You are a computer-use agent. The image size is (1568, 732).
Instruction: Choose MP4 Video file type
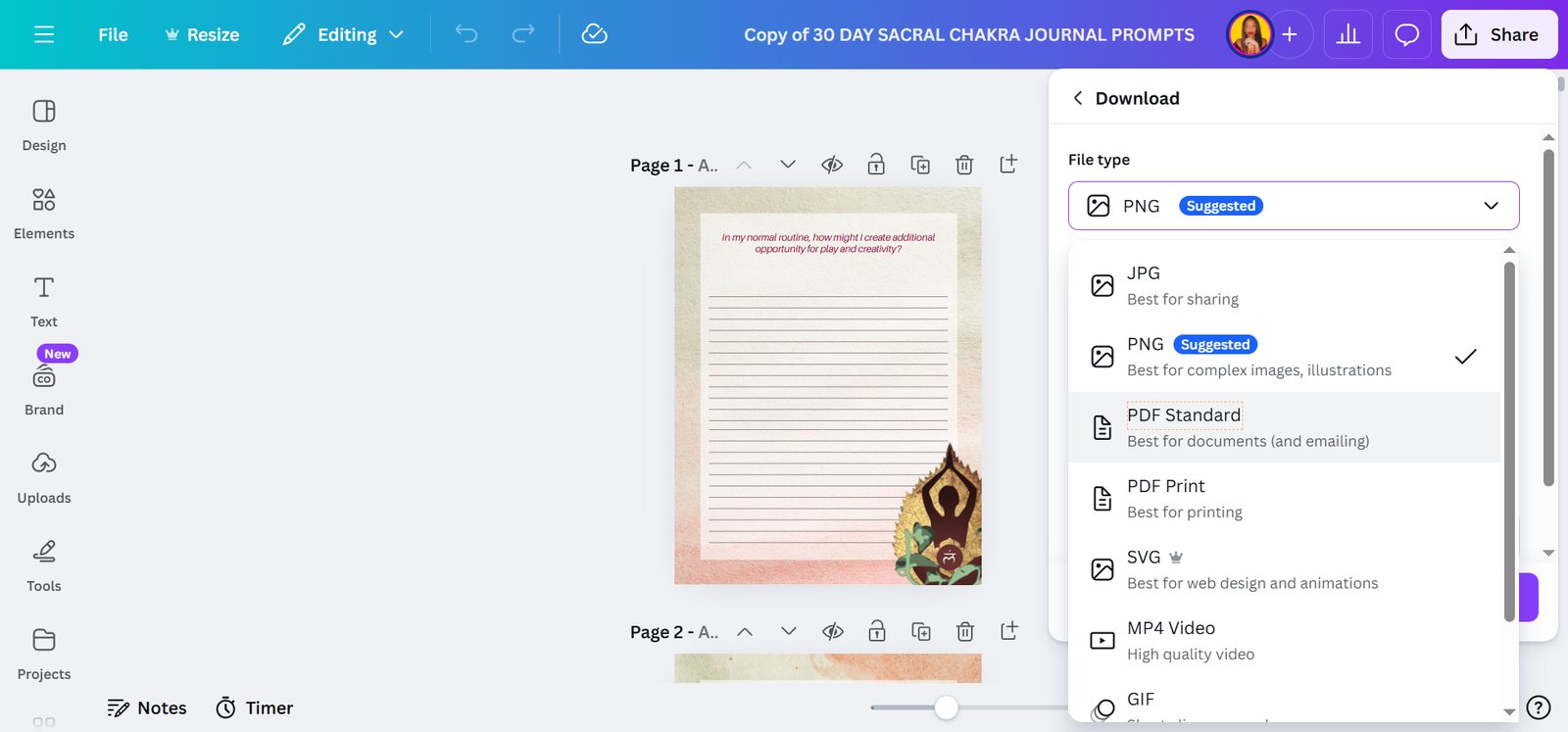[1284, 640]
